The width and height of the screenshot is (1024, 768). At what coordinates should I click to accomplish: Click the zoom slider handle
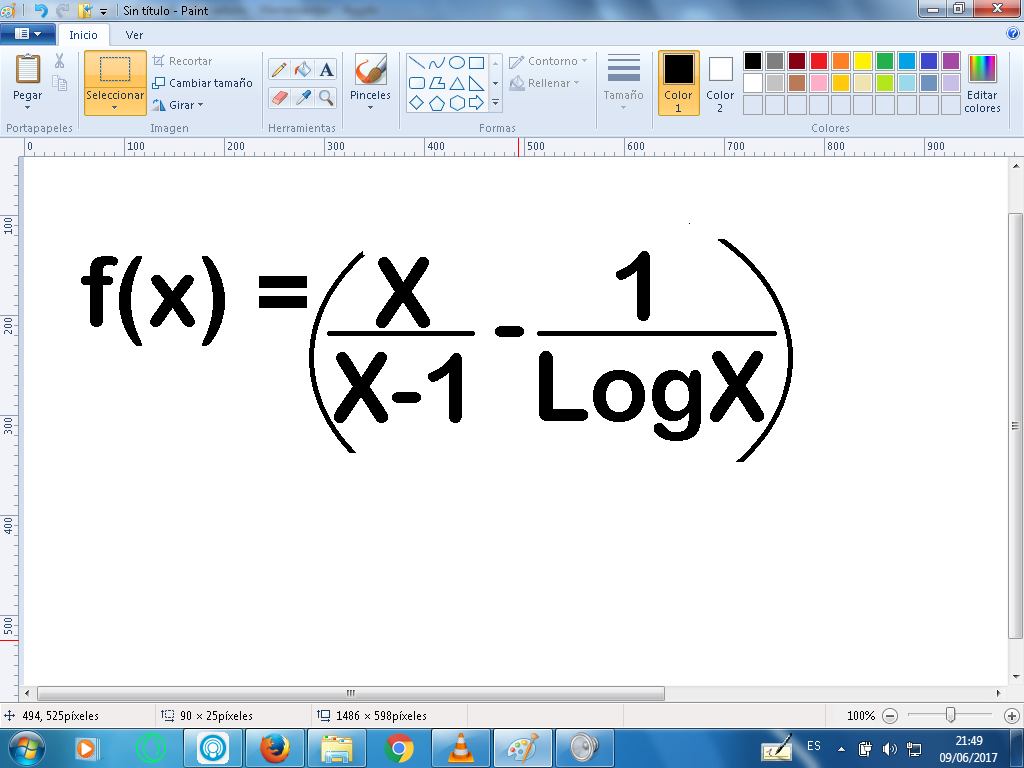click(950, 715)
